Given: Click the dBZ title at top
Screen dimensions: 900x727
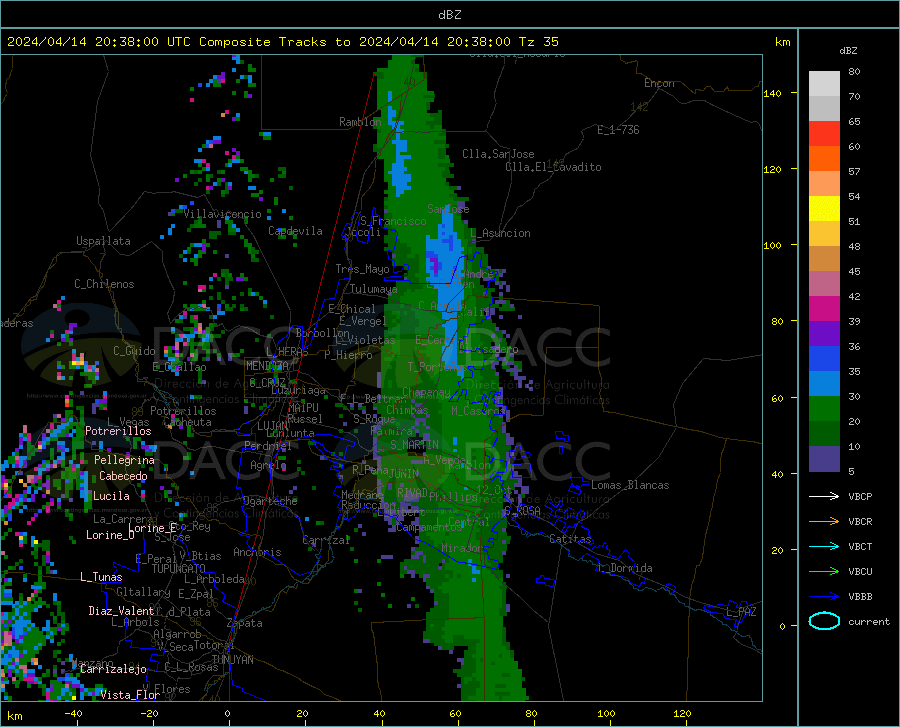Looking at the screenshot, I should click(449, 15).
